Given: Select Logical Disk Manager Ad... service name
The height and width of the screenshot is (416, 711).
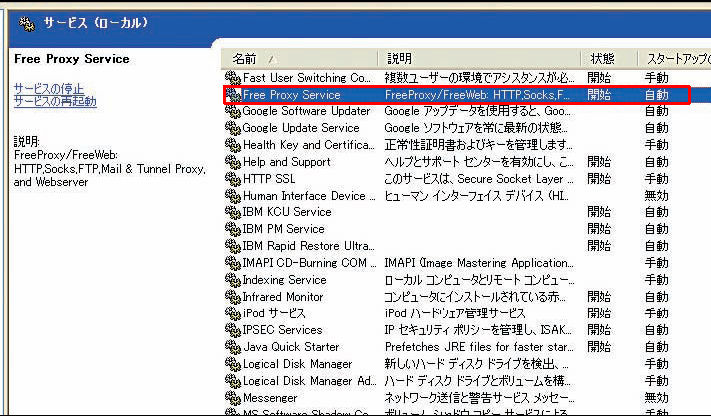Looking at the screenshot, I should 310,381.
